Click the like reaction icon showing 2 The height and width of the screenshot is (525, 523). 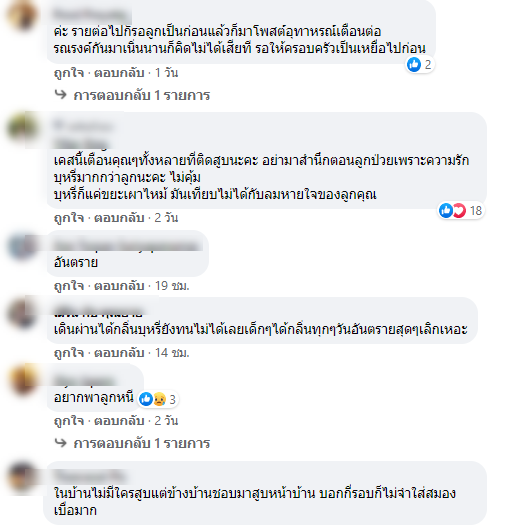coord(414,64)
